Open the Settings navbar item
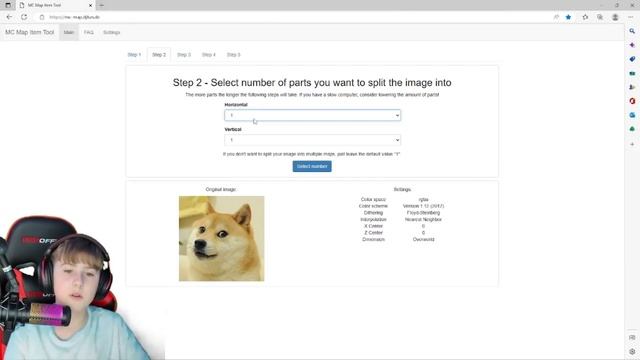The height and width of the screenshot is (360, 640). point(111,32)
